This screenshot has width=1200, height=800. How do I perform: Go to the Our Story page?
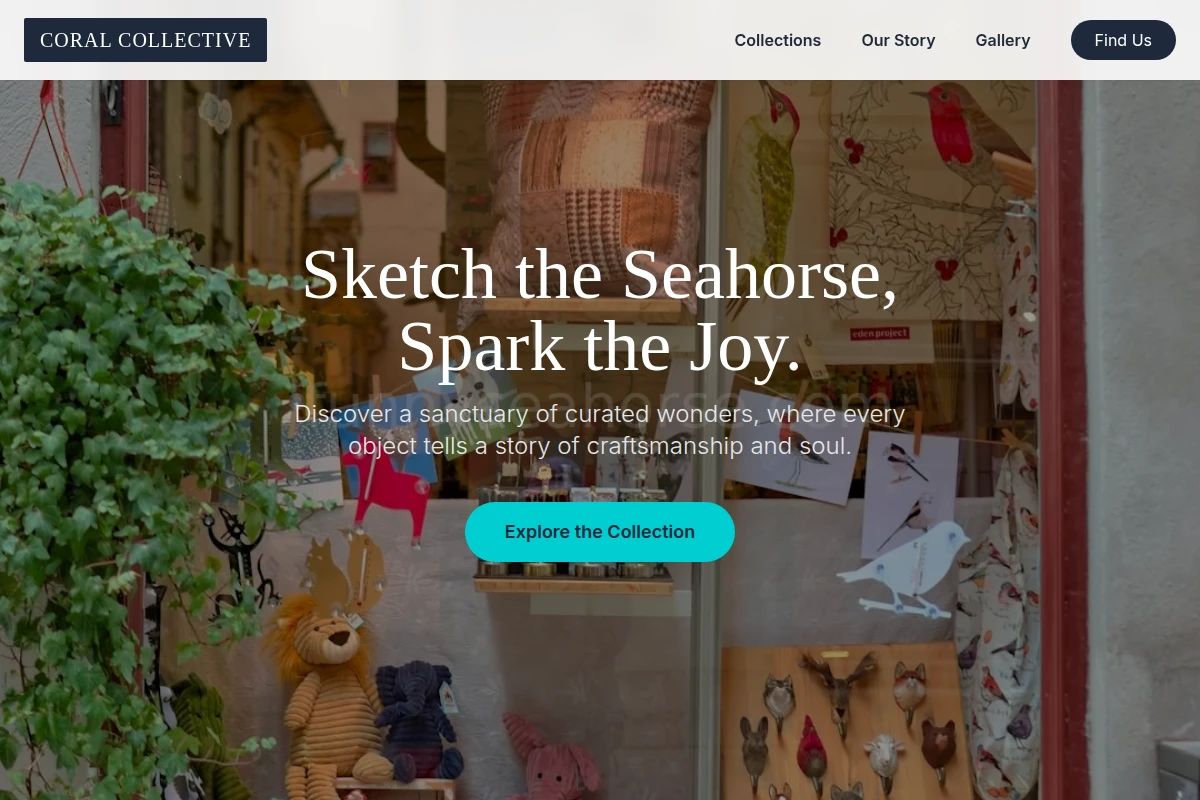point(898,40)
